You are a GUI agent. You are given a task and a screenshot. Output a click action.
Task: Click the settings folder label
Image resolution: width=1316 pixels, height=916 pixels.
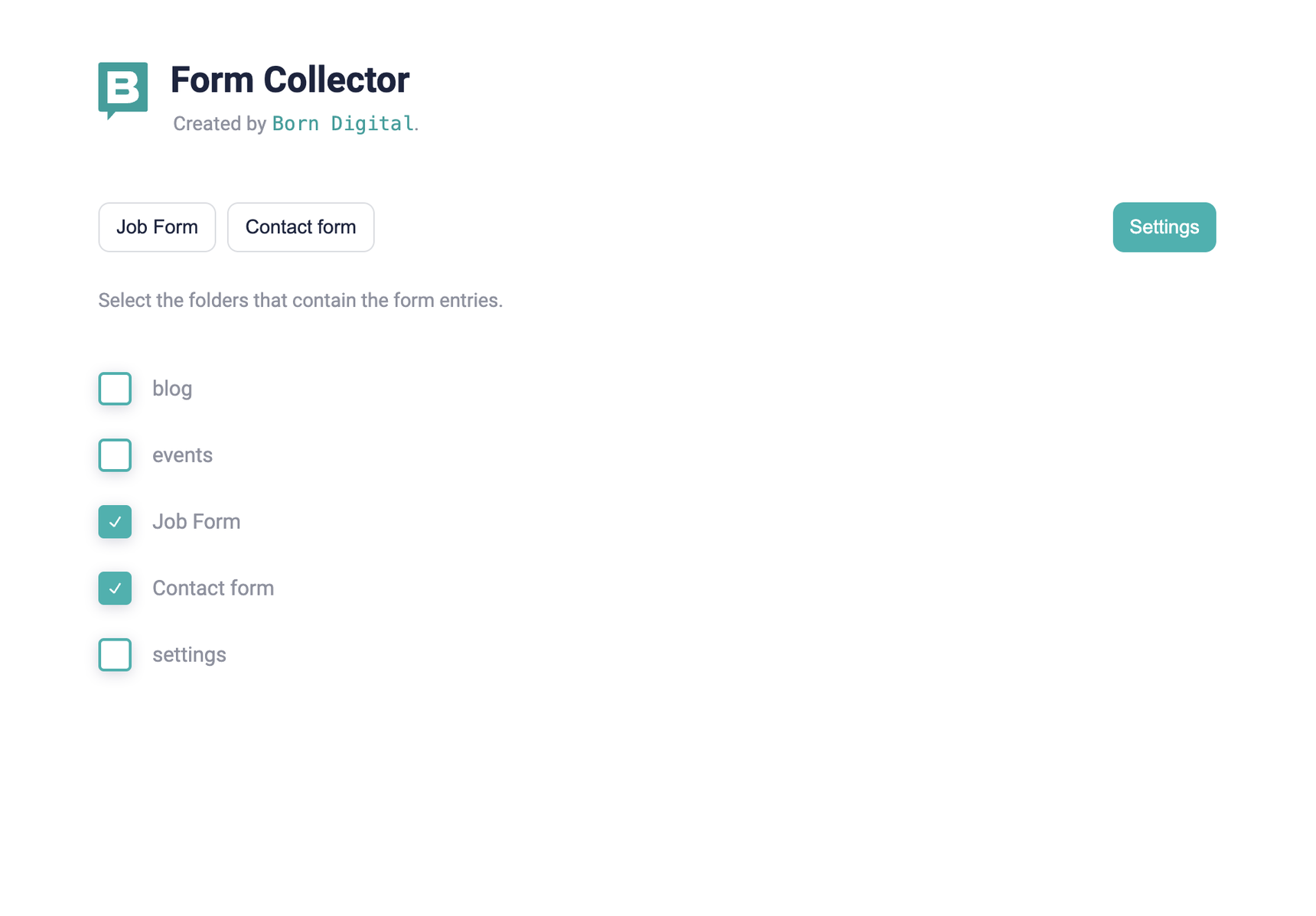pyautogui.click(x=189, y=655)
